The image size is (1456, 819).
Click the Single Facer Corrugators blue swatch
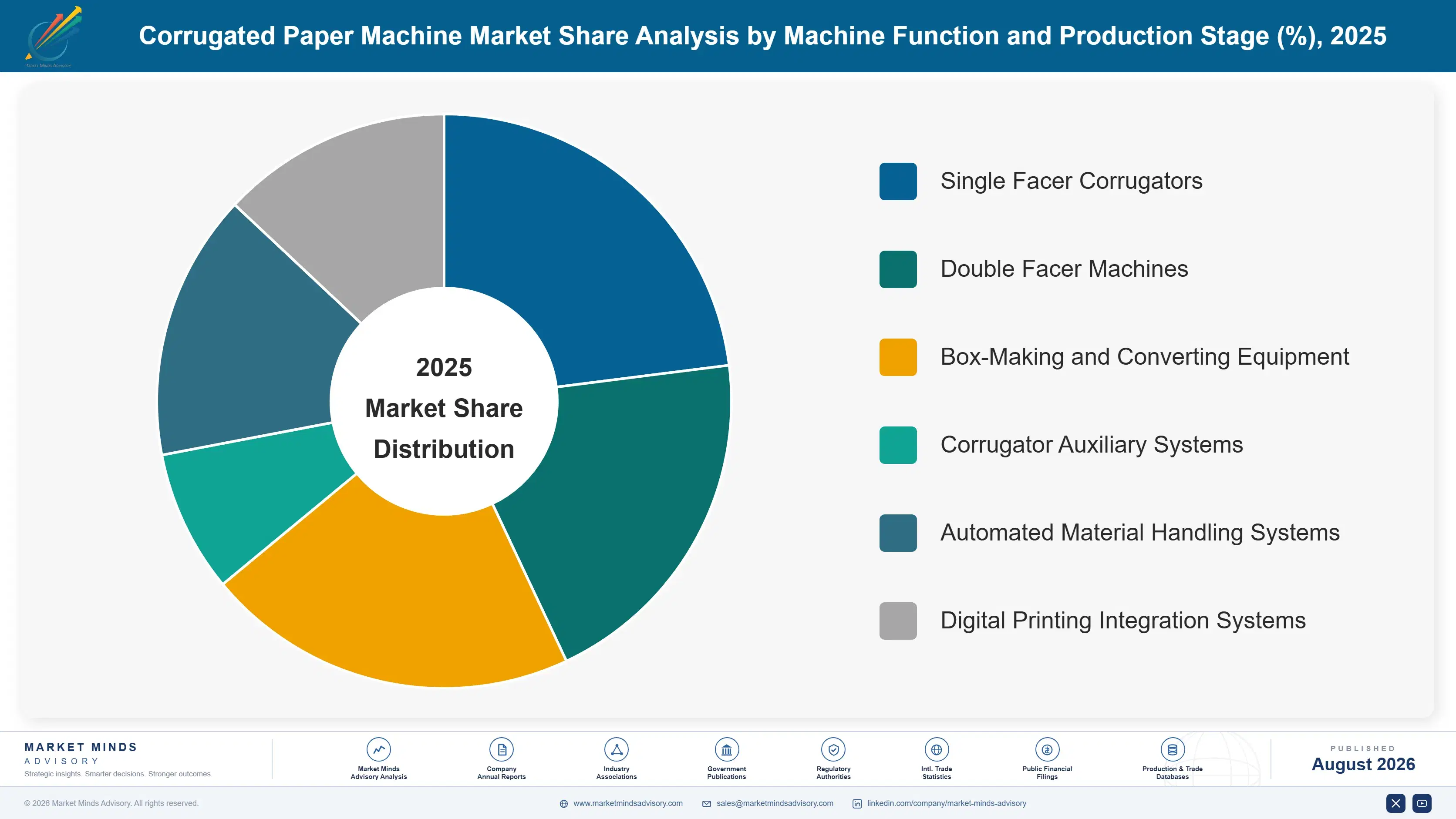coord(898,181)
